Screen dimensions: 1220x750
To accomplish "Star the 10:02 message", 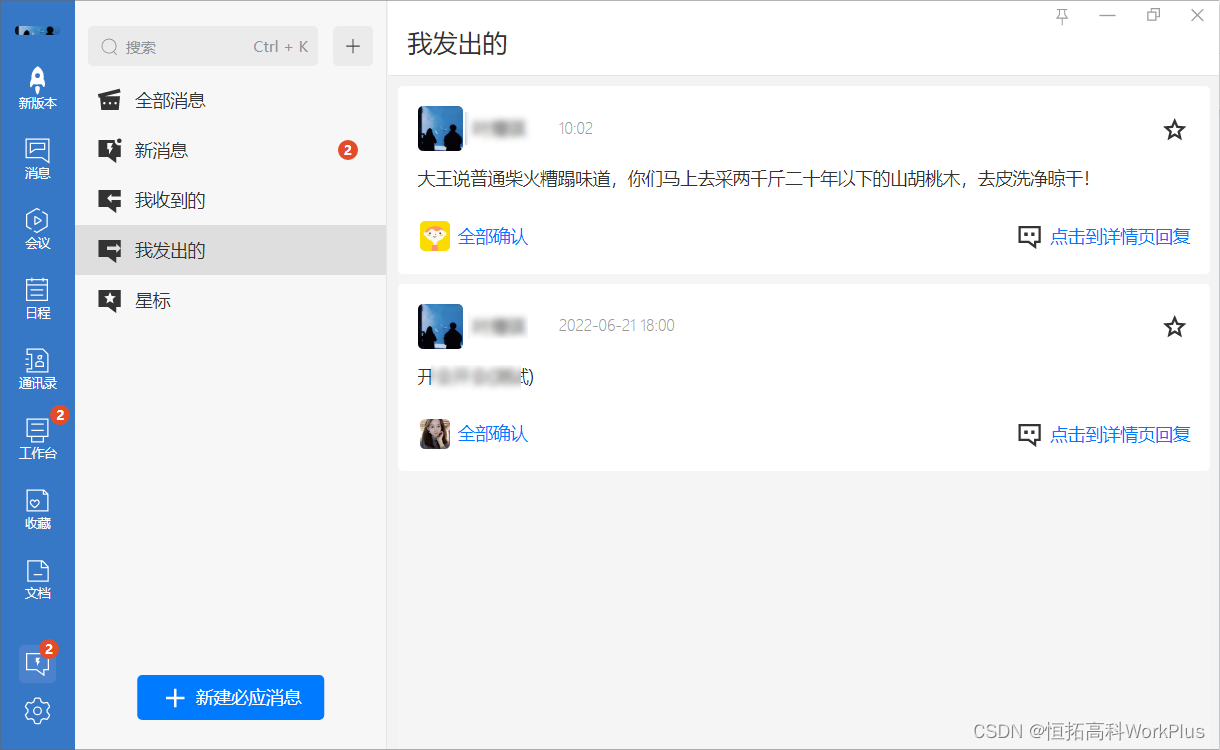I will (1174, 129).
